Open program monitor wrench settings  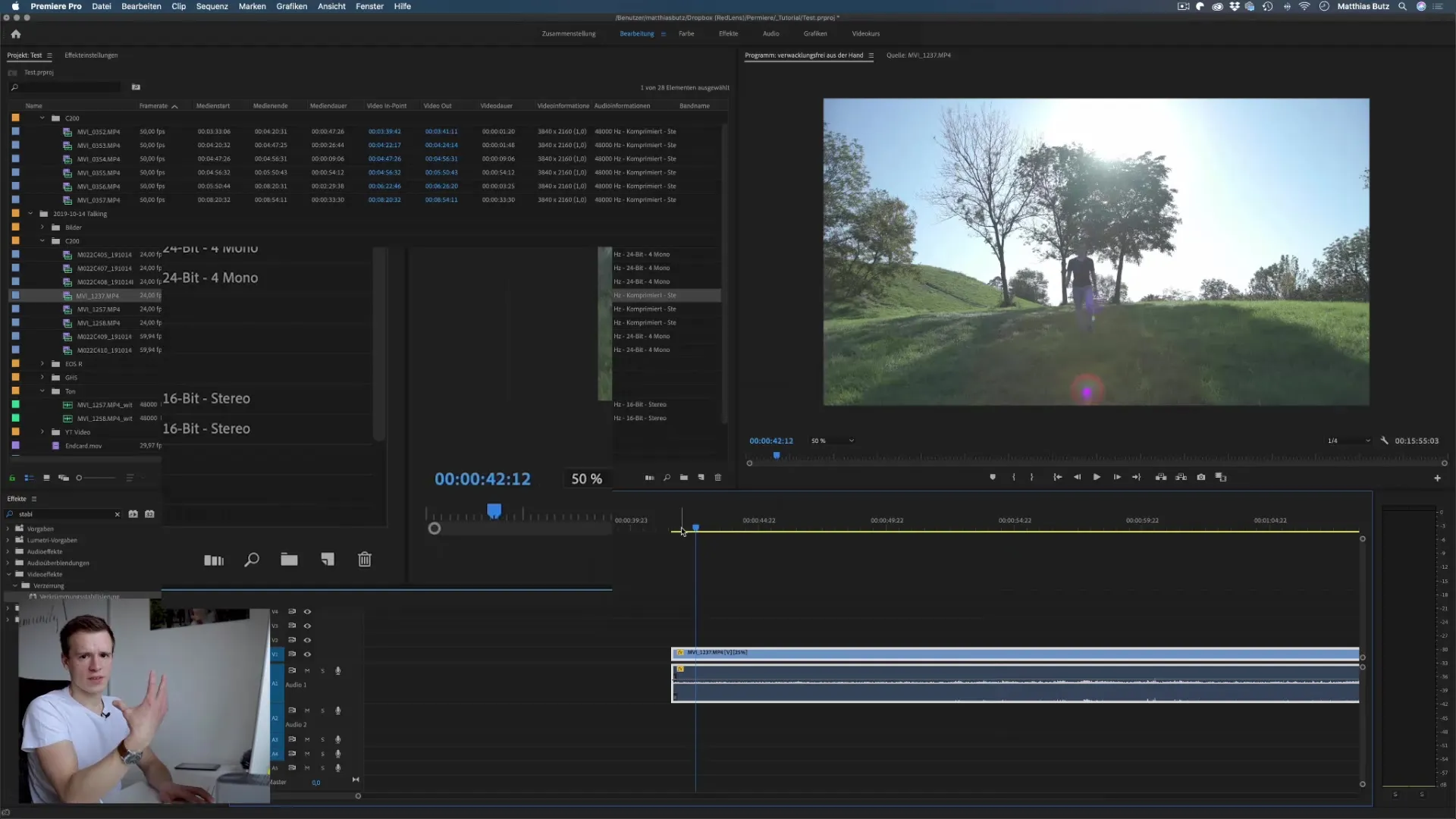pyautogui.click(x=1384, y=441)
